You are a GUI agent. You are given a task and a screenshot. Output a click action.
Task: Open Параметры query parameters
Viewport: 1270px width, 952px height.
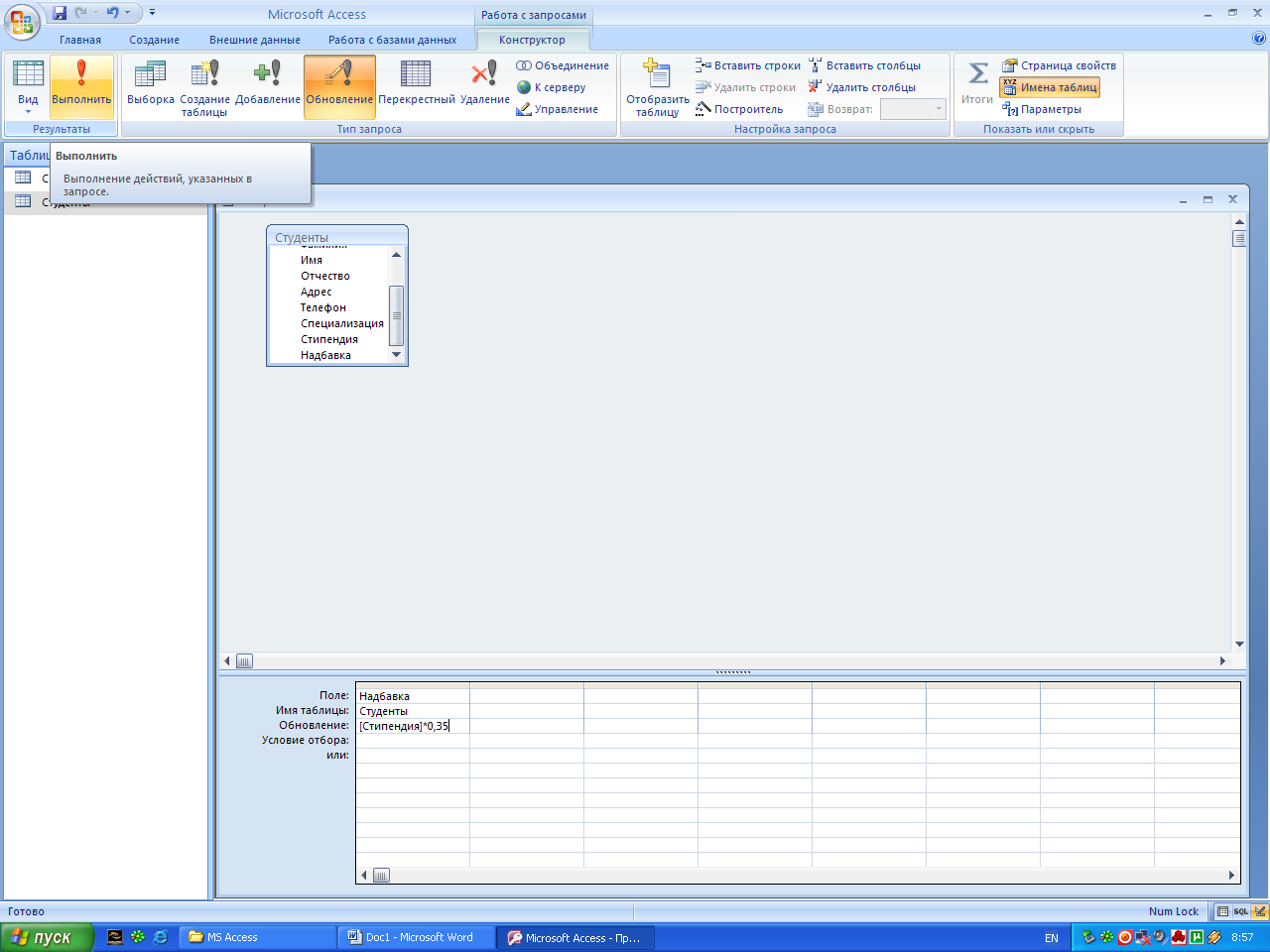coord(1042,109)
